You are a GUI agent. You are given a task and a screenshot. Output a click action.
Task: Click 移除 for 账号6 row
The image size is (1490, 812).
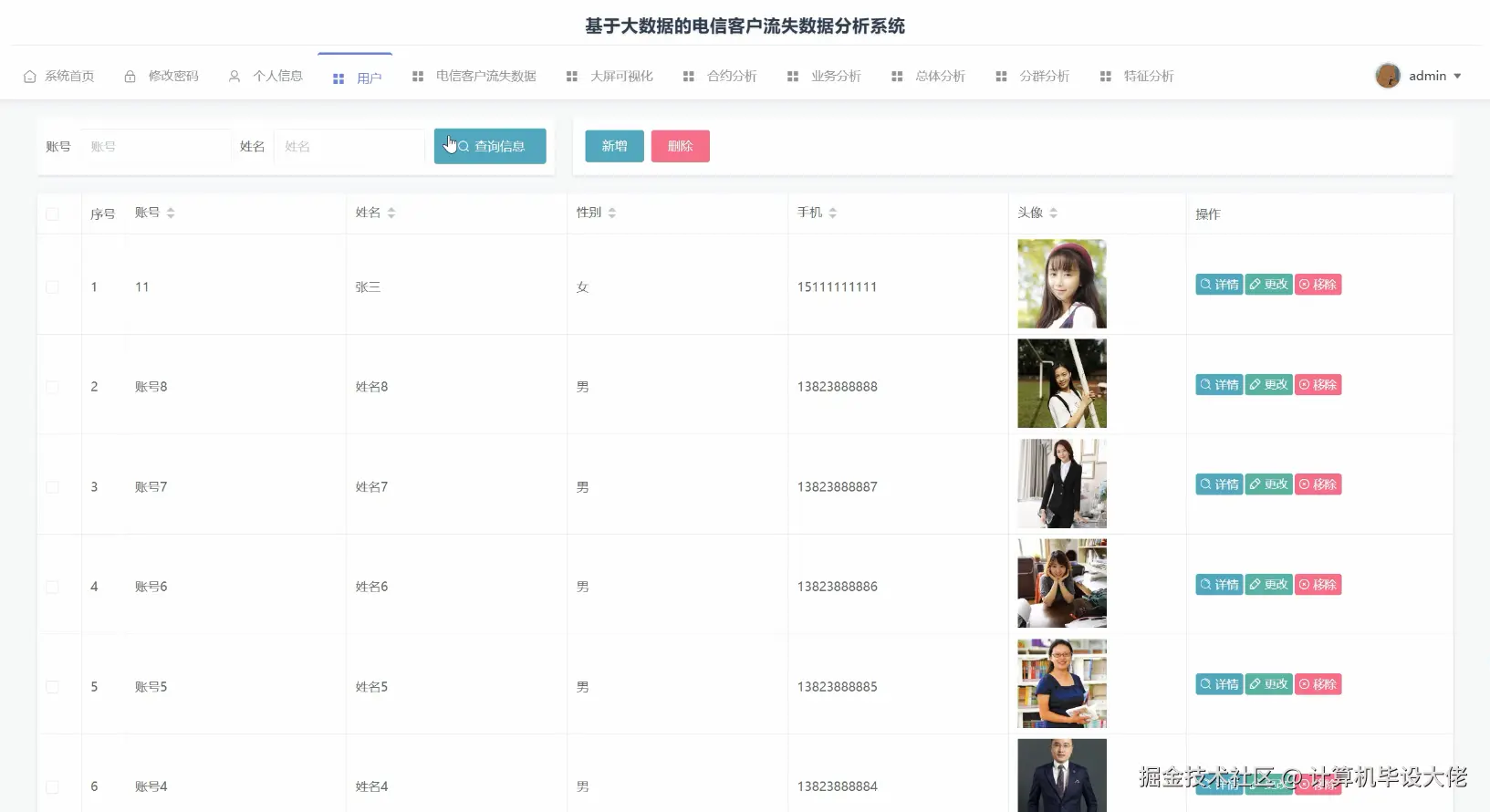coord(1318,585)
